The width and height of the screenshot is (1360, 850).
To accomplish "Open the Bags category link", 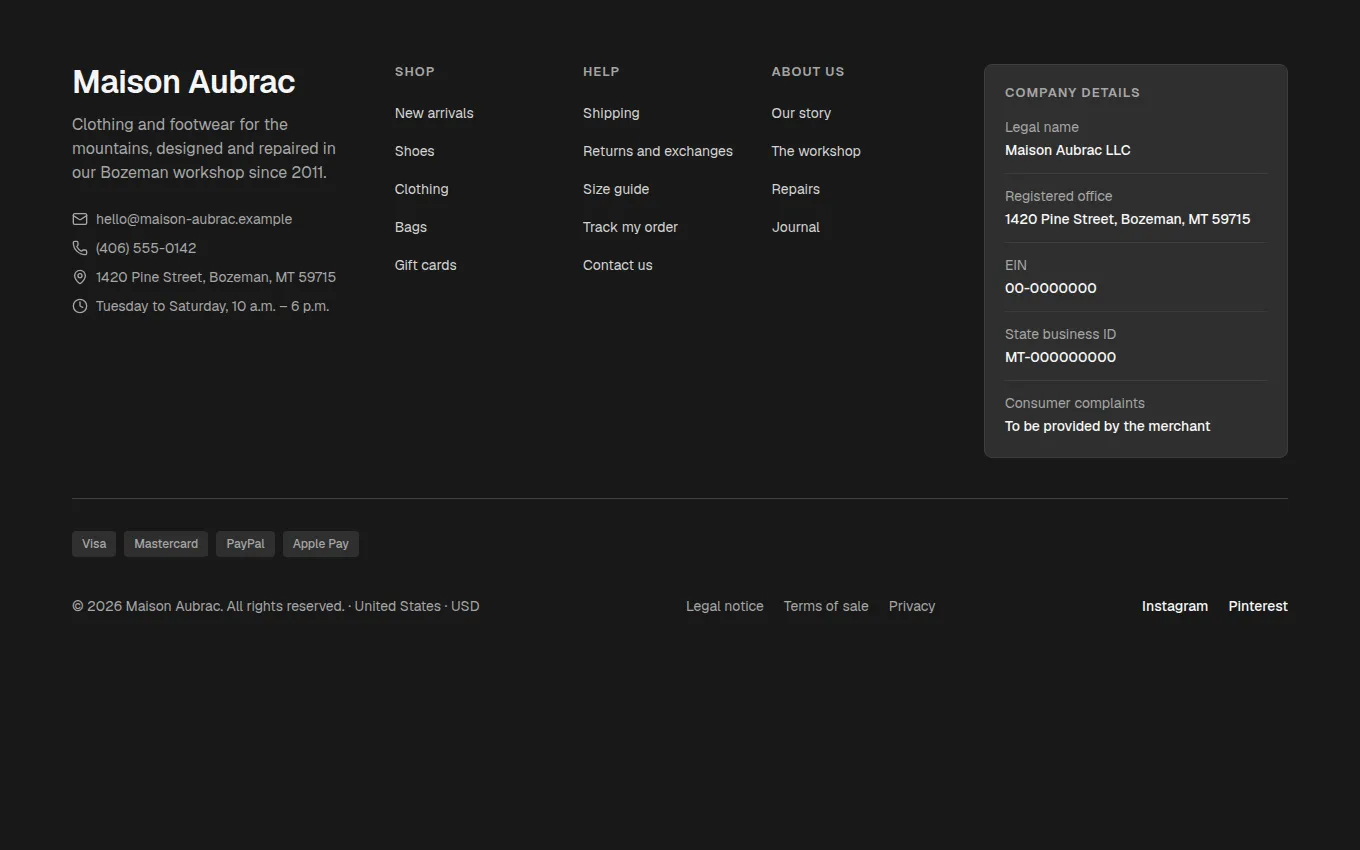I will tap(411, 227).
